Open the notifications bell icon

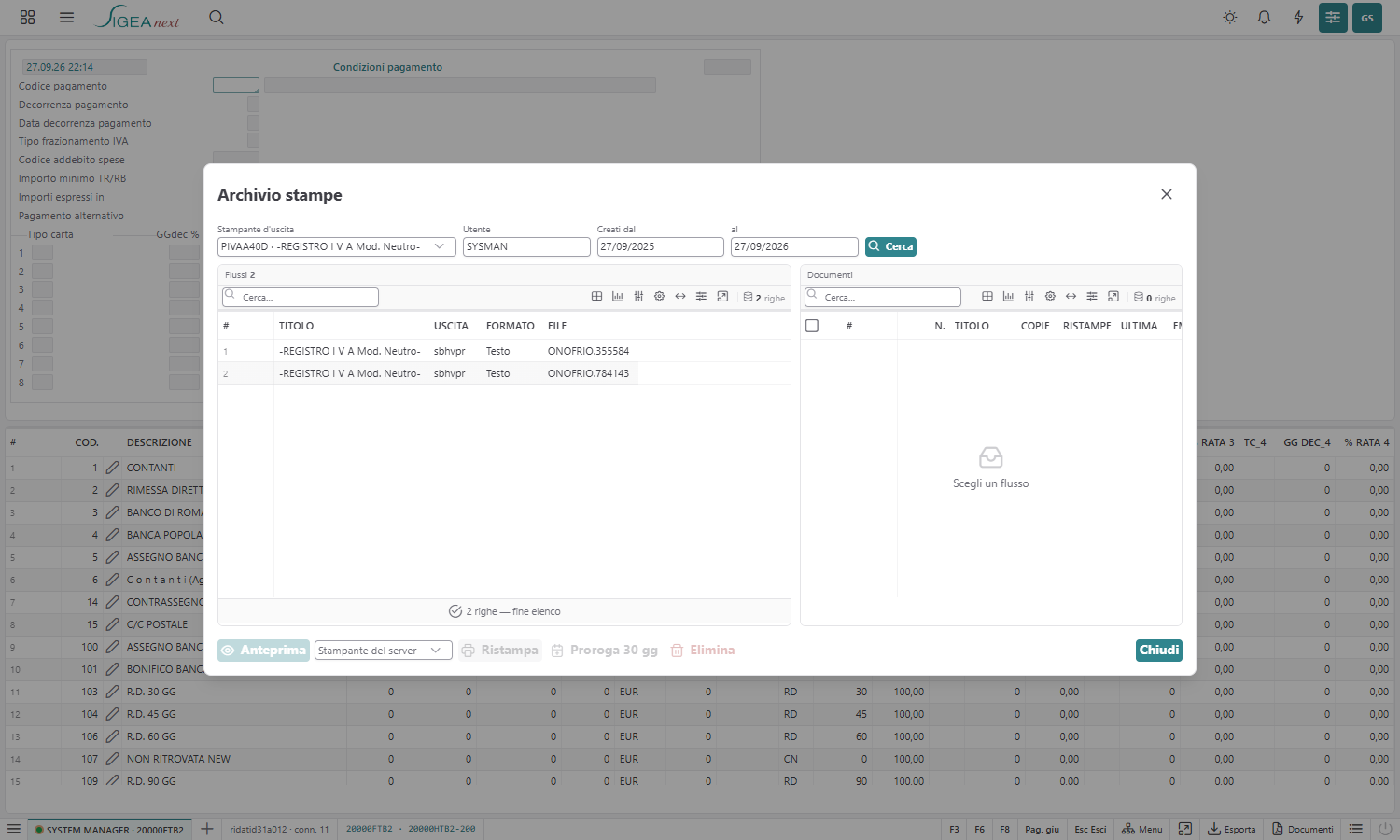(1264, 18)
